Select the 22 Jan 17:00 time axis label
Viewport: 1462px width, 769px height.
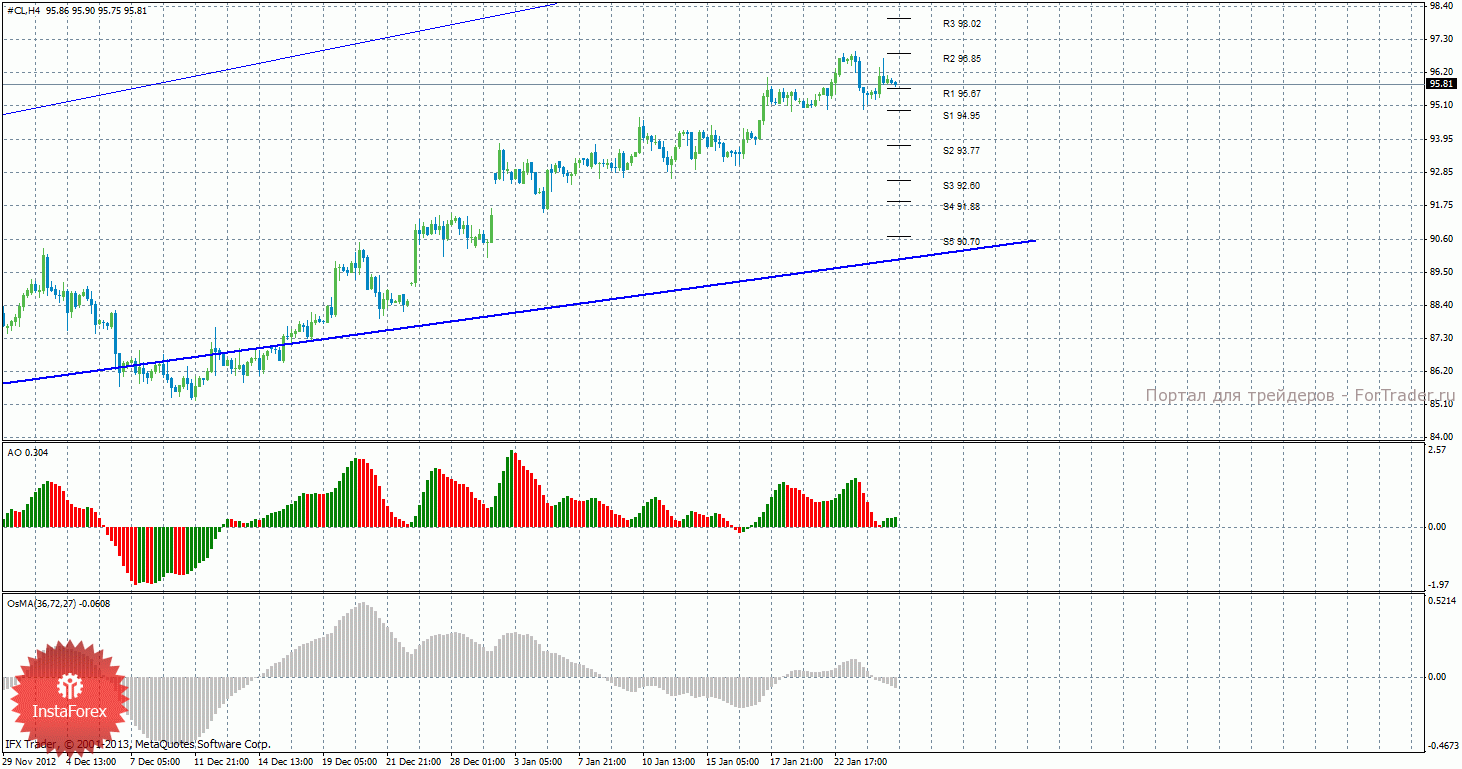863,762
